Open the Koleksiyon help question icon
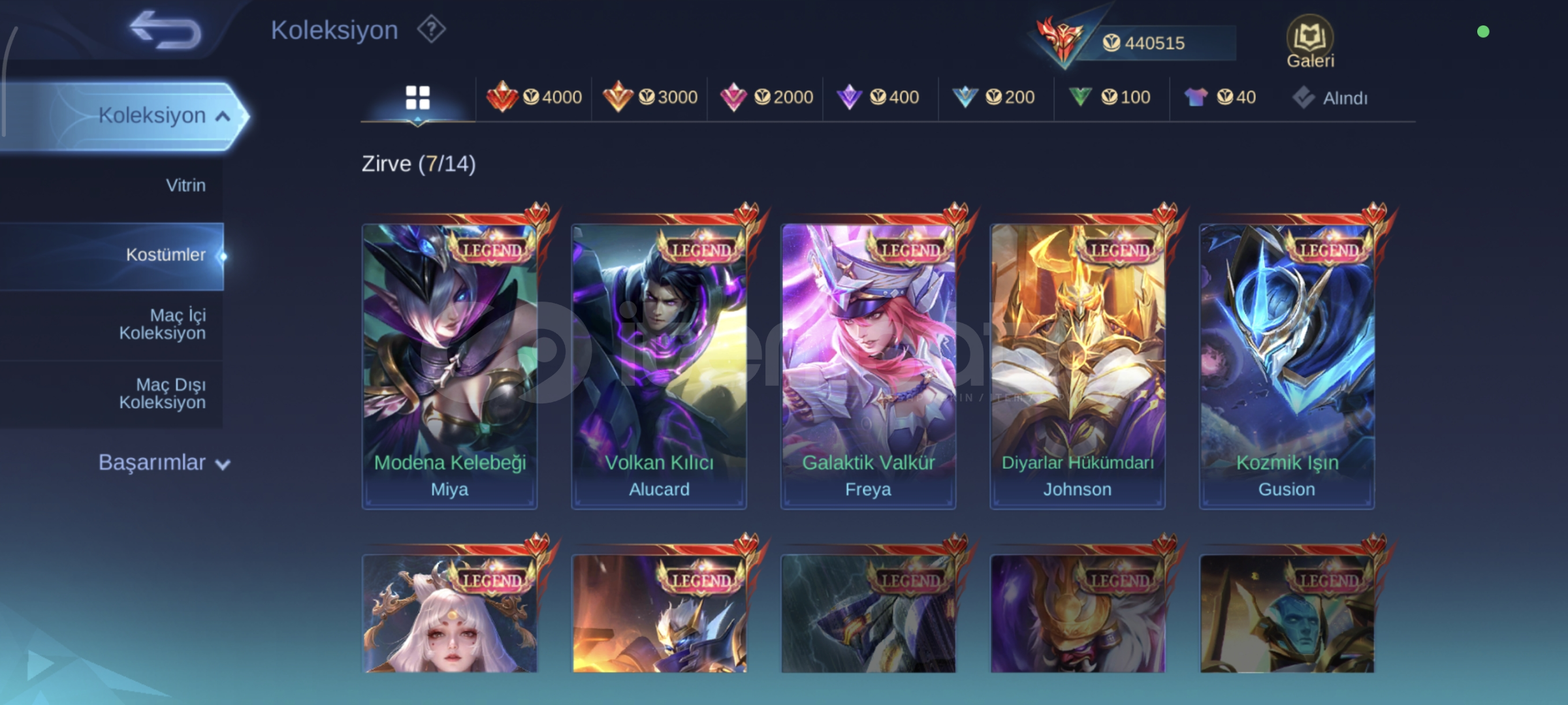Viewport: 1568px width, 705px height. coord(431,29)
